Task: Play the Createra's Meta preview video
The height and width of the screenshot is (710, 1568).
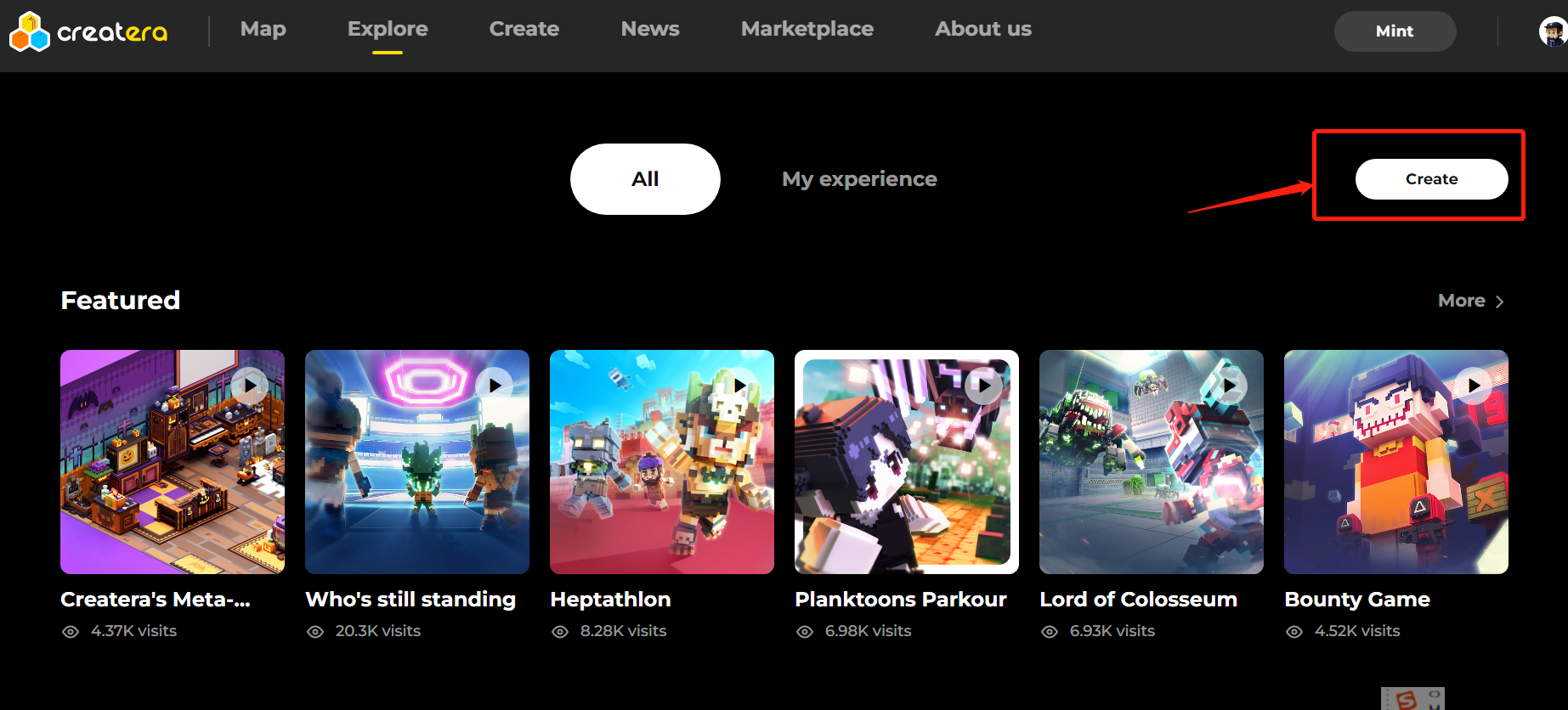Action: tap(250, 386)
